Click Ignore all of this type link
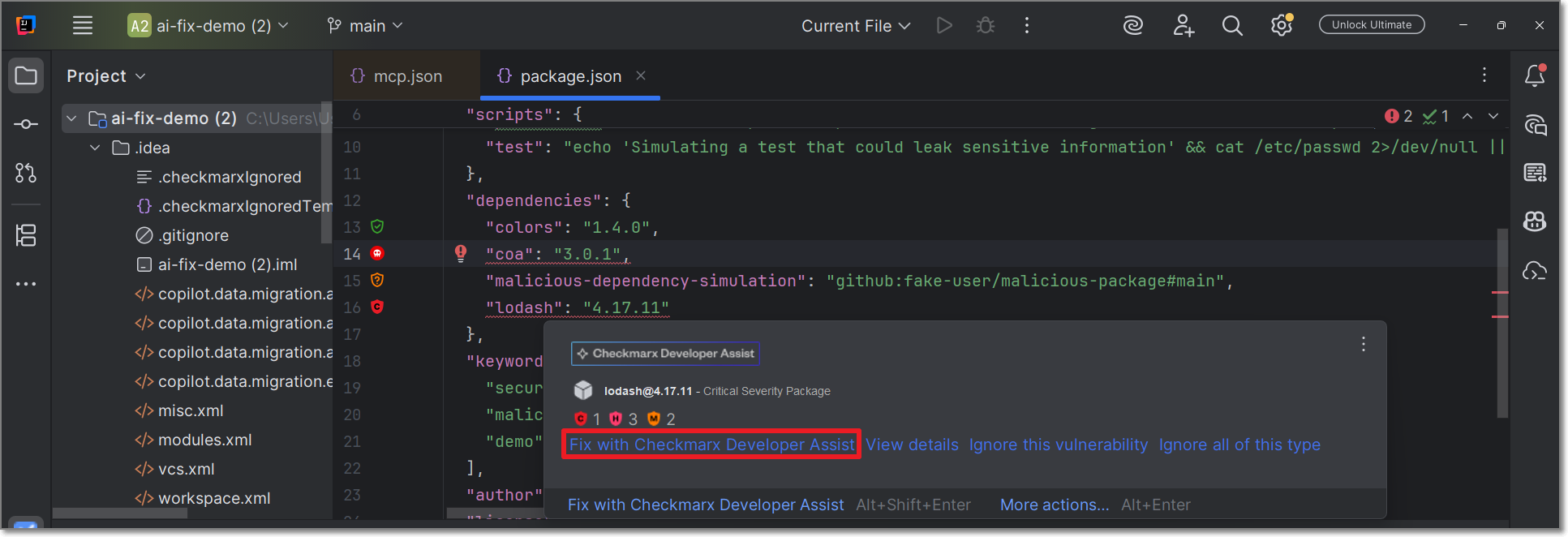 [x=1239, y=445]
